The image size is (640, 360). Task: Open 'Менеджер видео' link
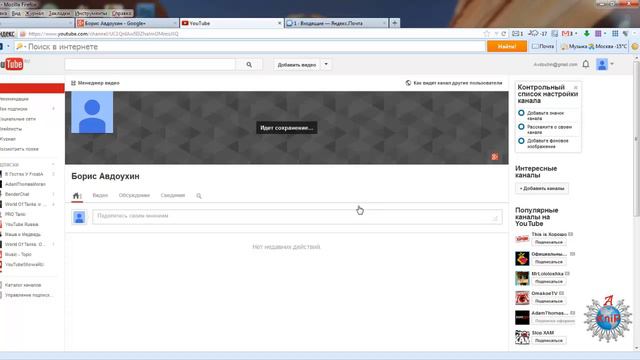point(96,83)
